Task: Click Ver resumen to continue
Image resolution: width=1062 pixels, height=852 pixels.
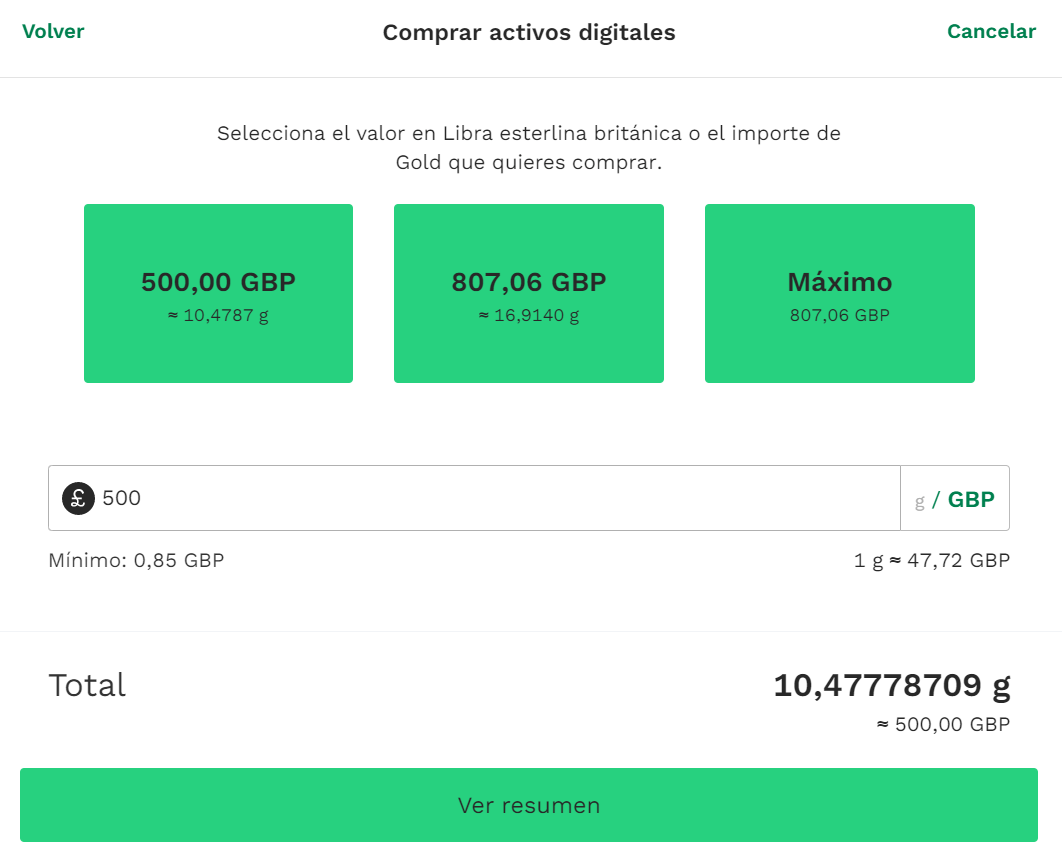Action: [x=529, y=804]
